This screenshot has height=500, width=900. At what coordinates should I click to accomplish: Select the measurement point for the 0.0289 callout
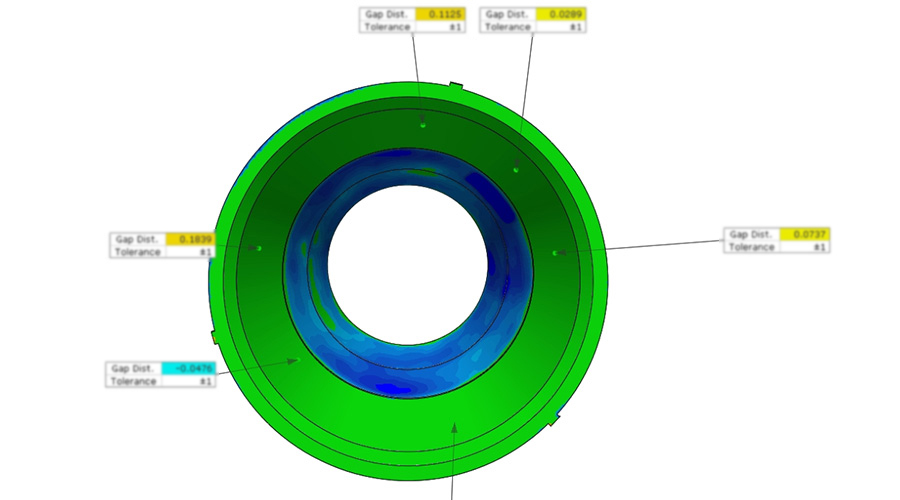516,169
